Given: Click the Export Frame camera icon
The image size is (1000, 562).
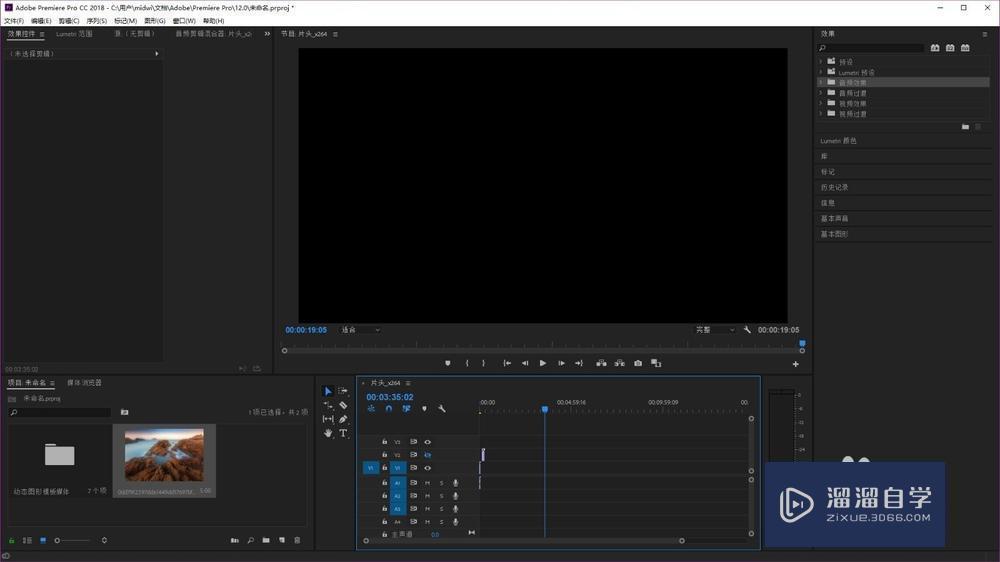Looking at the screenshot, I should click(x=638, y=363).
